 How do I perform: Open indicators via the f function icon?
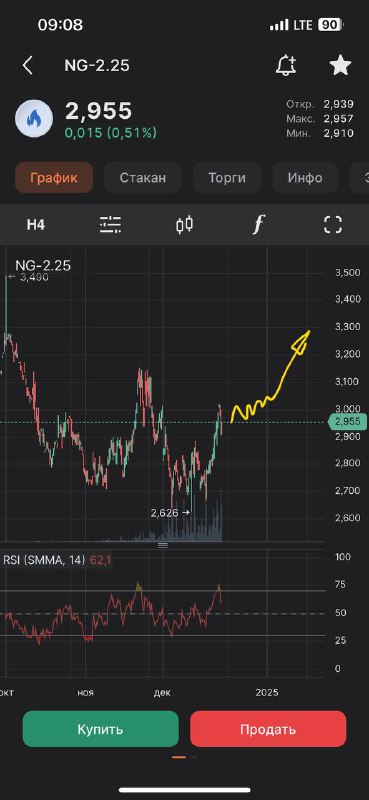click(259, 224)
